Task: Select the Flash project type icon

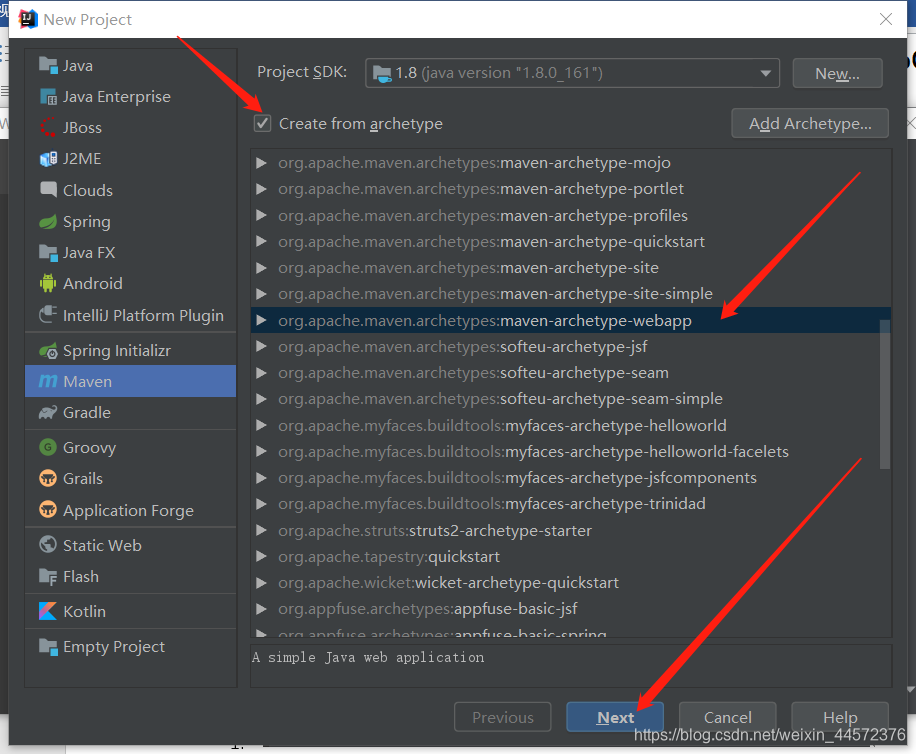Action: tap(47, 576)
